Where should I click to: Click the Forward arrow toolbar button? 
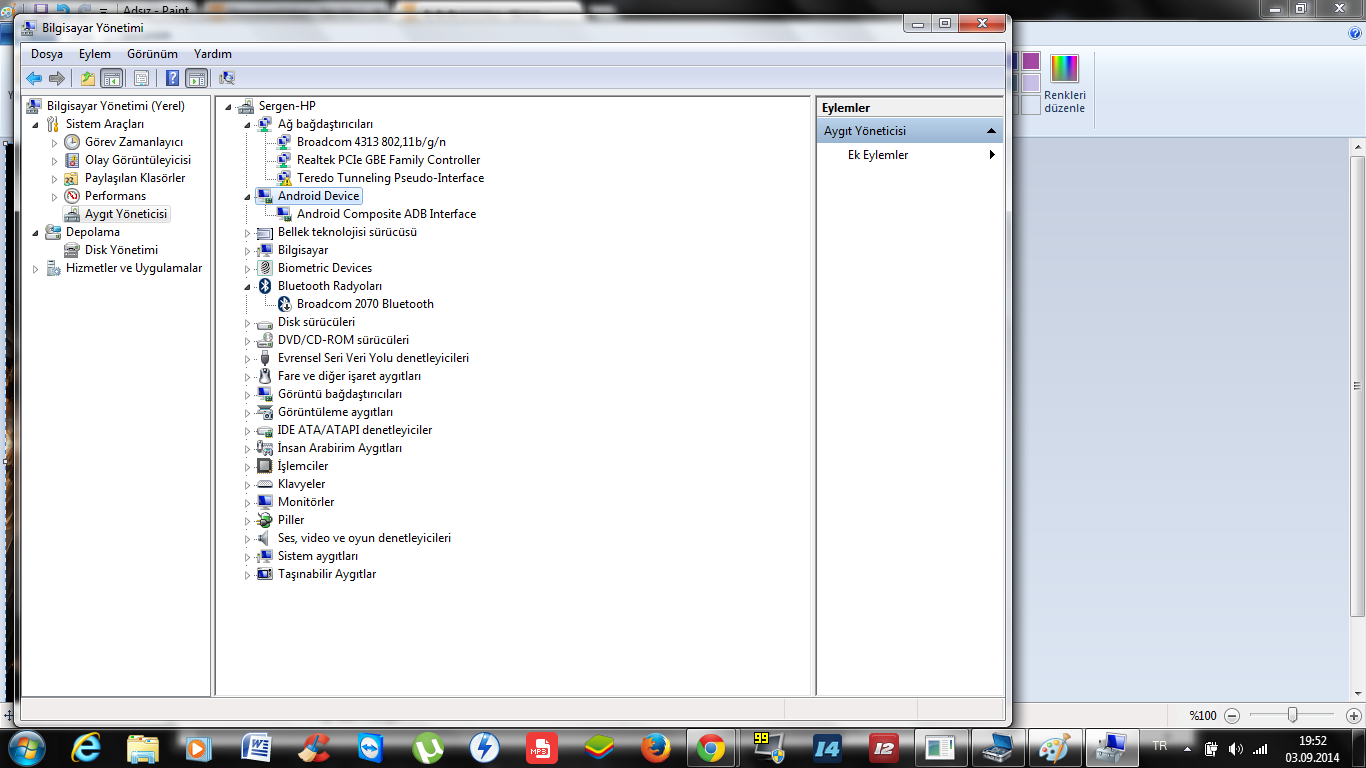click(x=57, y=78)
